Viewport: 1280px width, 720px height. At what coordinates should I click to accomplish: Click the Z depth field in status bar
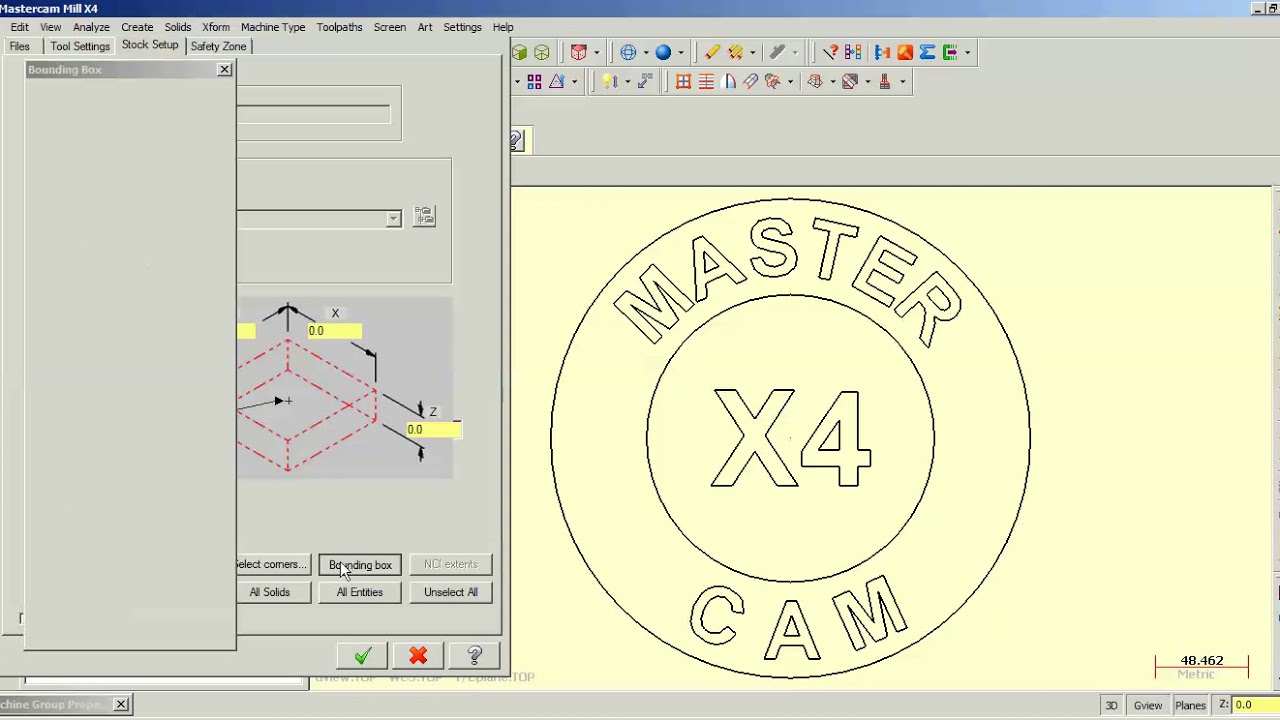coord(1258,705)
